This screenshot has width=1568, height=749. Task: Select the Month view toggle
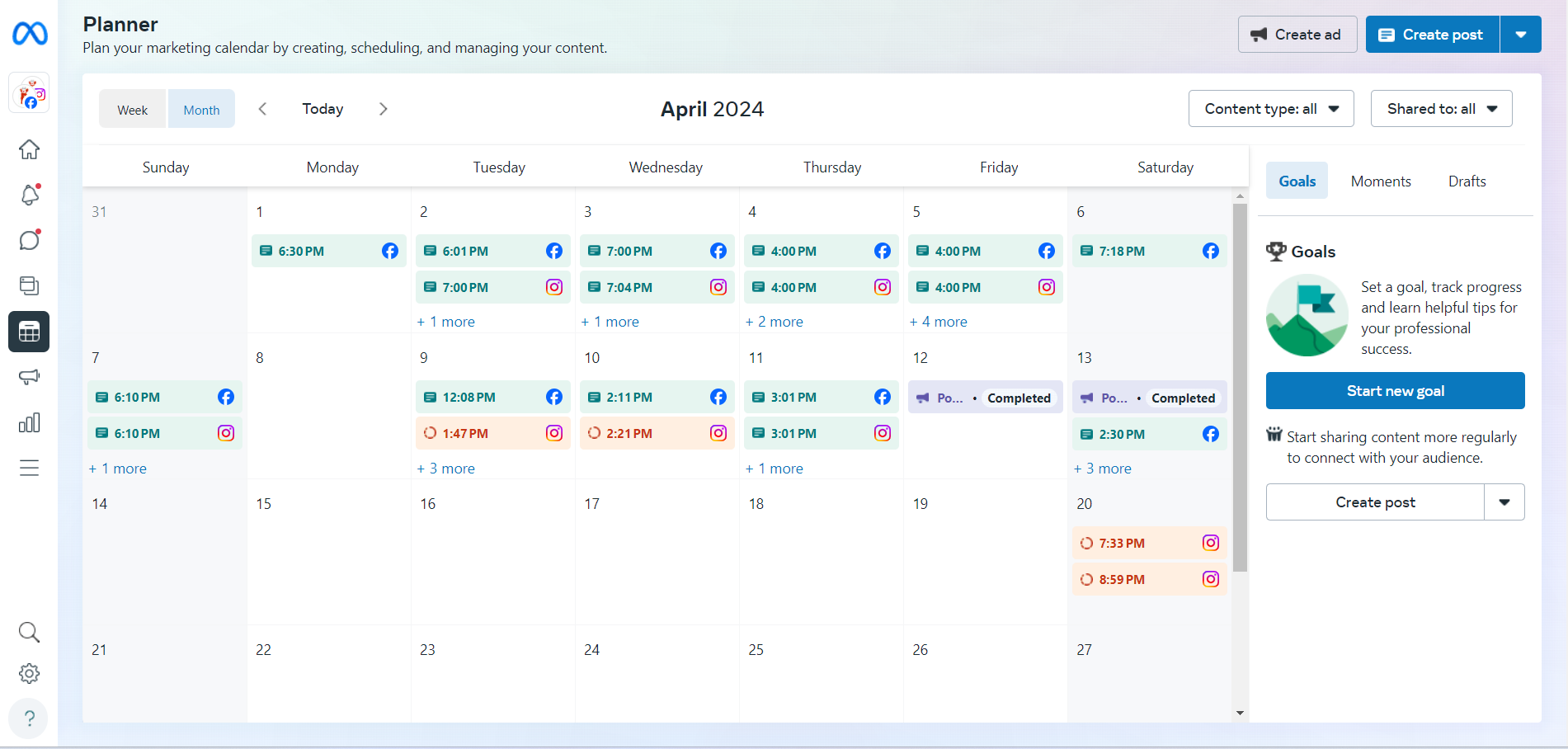click(x=201, y=110)
